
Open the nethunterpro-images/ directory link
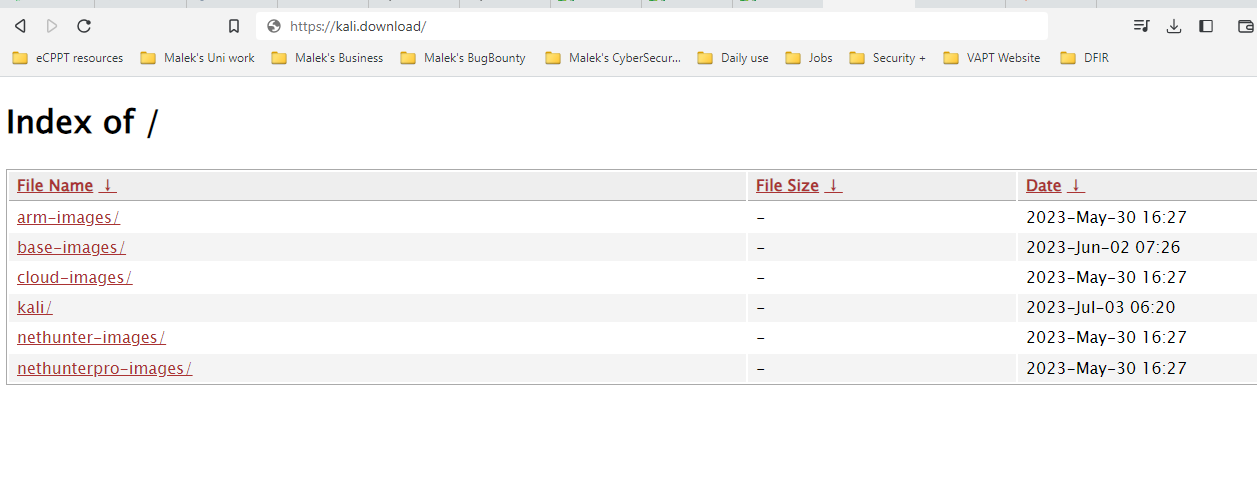click(x=104, y=369)
